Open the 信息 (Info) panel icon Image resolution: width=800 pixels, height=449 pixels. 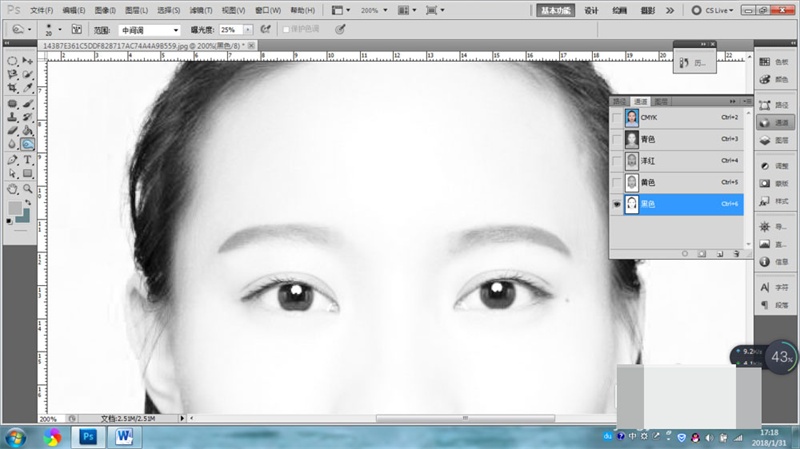pos(774,261)
